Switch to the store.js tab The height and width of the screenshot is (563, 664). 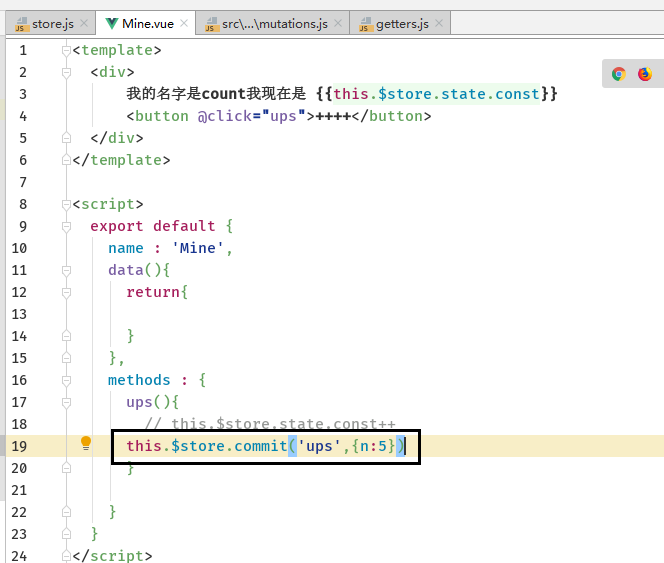pyautogui.click(x=51, y=23)
